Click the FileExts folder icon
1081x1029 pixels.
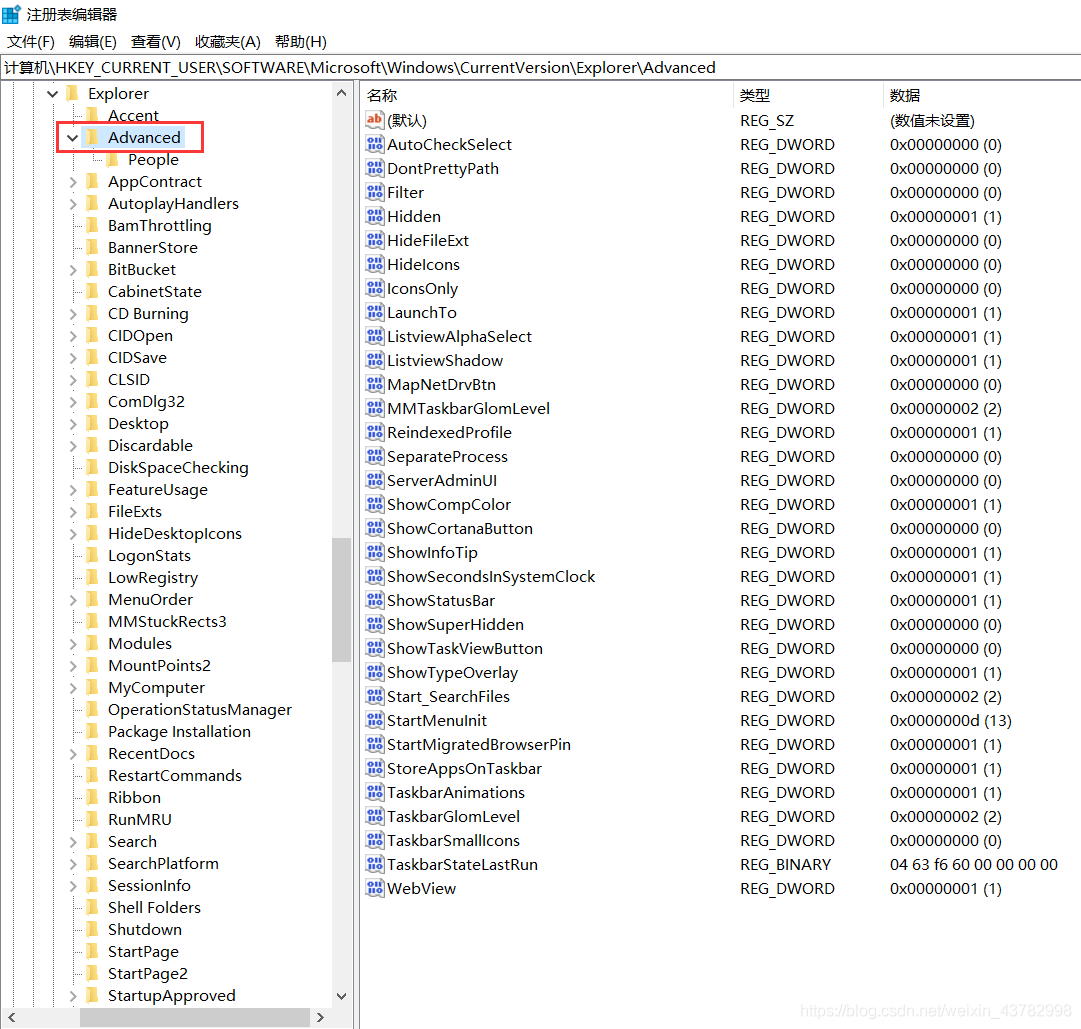[92, 511]
